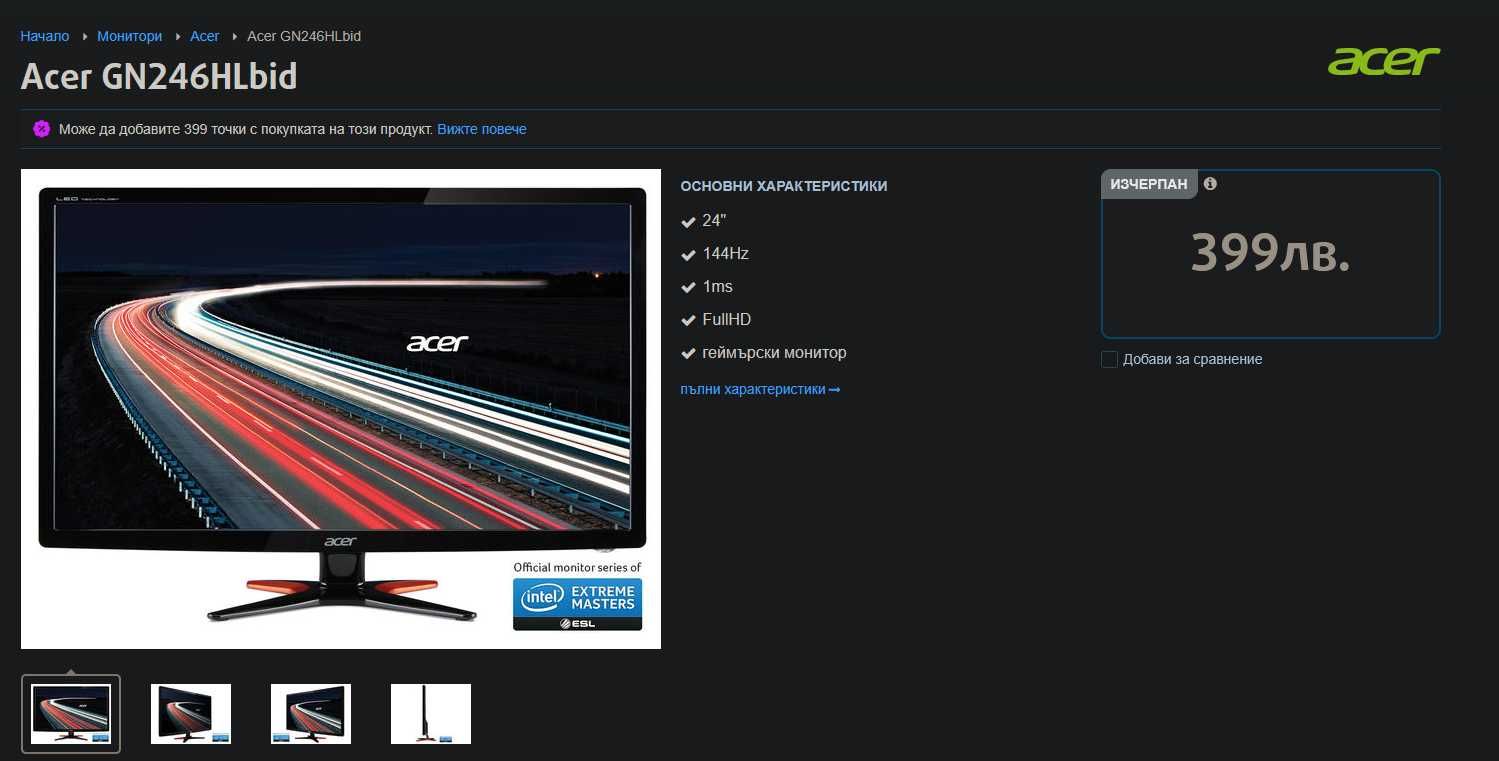Click the ОСНОВНИ ХАРАКТЕРИСТИКИ heading
Screen dimensions: 1499x761
[x=784, y=186]
